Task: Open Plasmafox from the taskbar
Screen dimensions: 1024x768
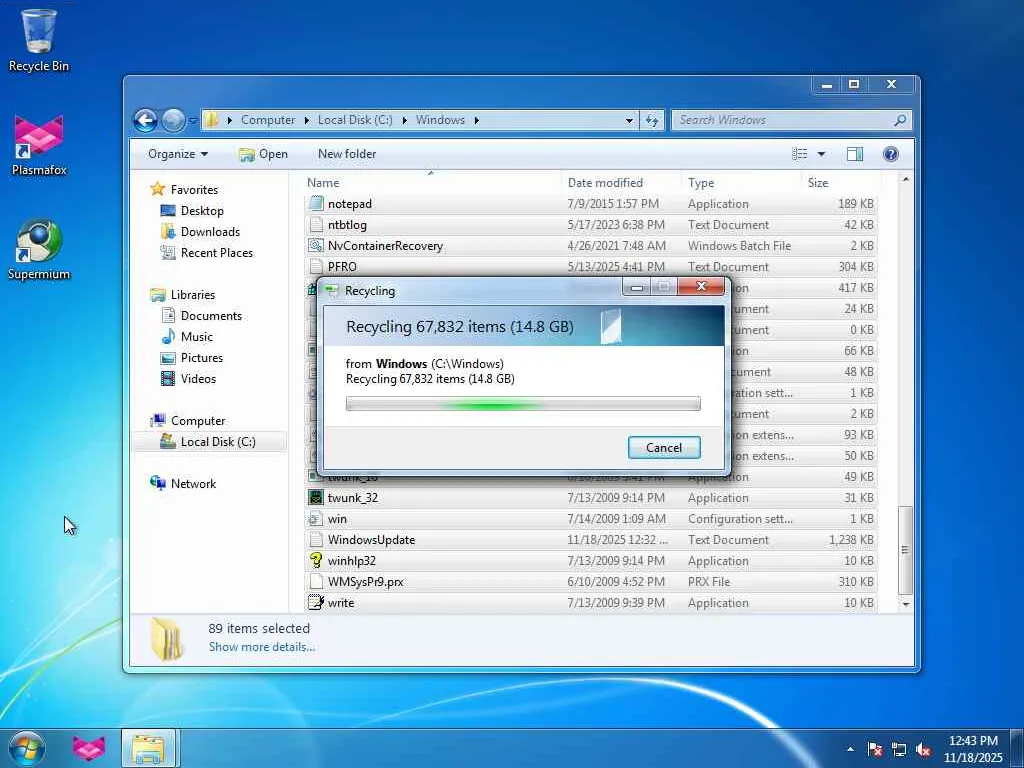Action: (89, 748)
